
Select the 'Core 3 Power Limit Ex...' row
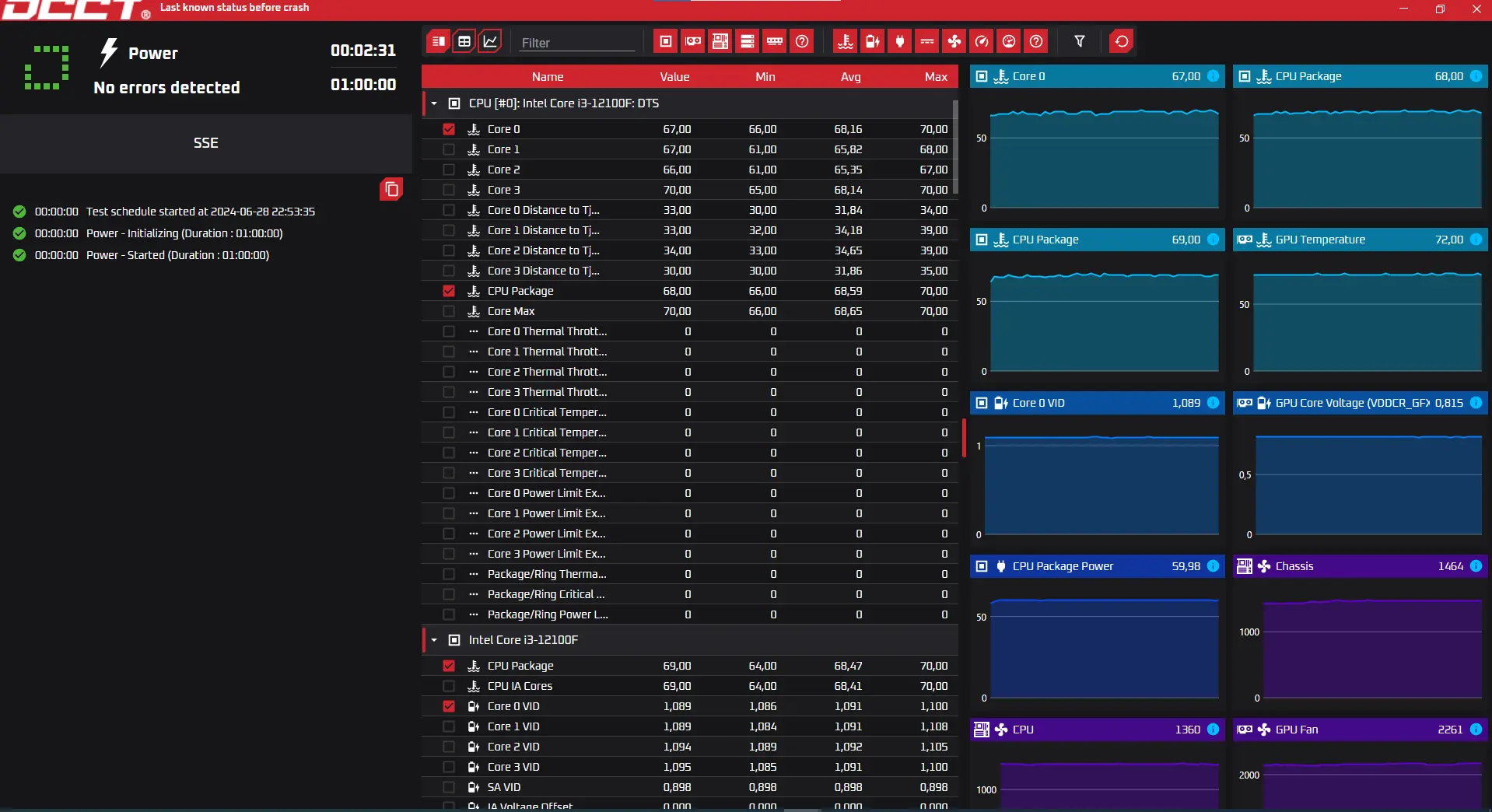pyautogui.click(x=690, y=554)
